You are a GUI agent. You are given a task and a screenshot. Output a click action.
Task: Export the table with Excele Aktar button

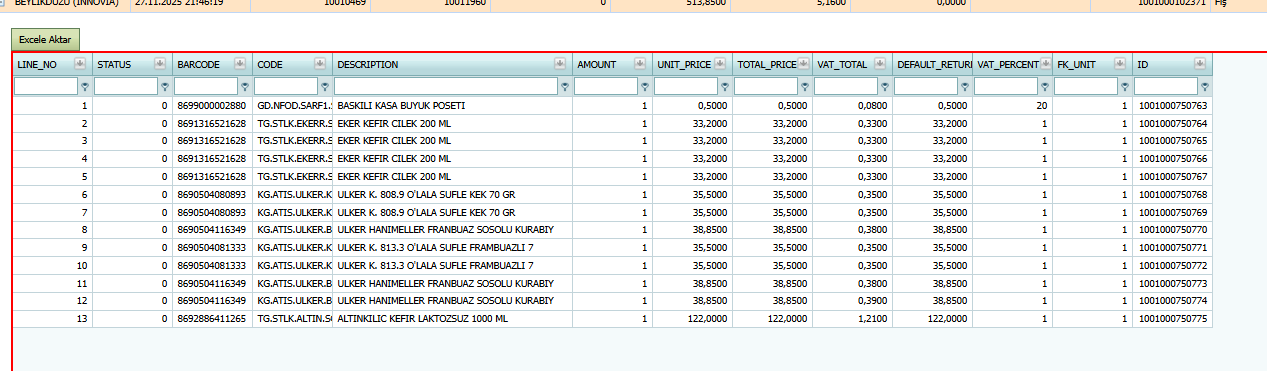coord(45,39)
